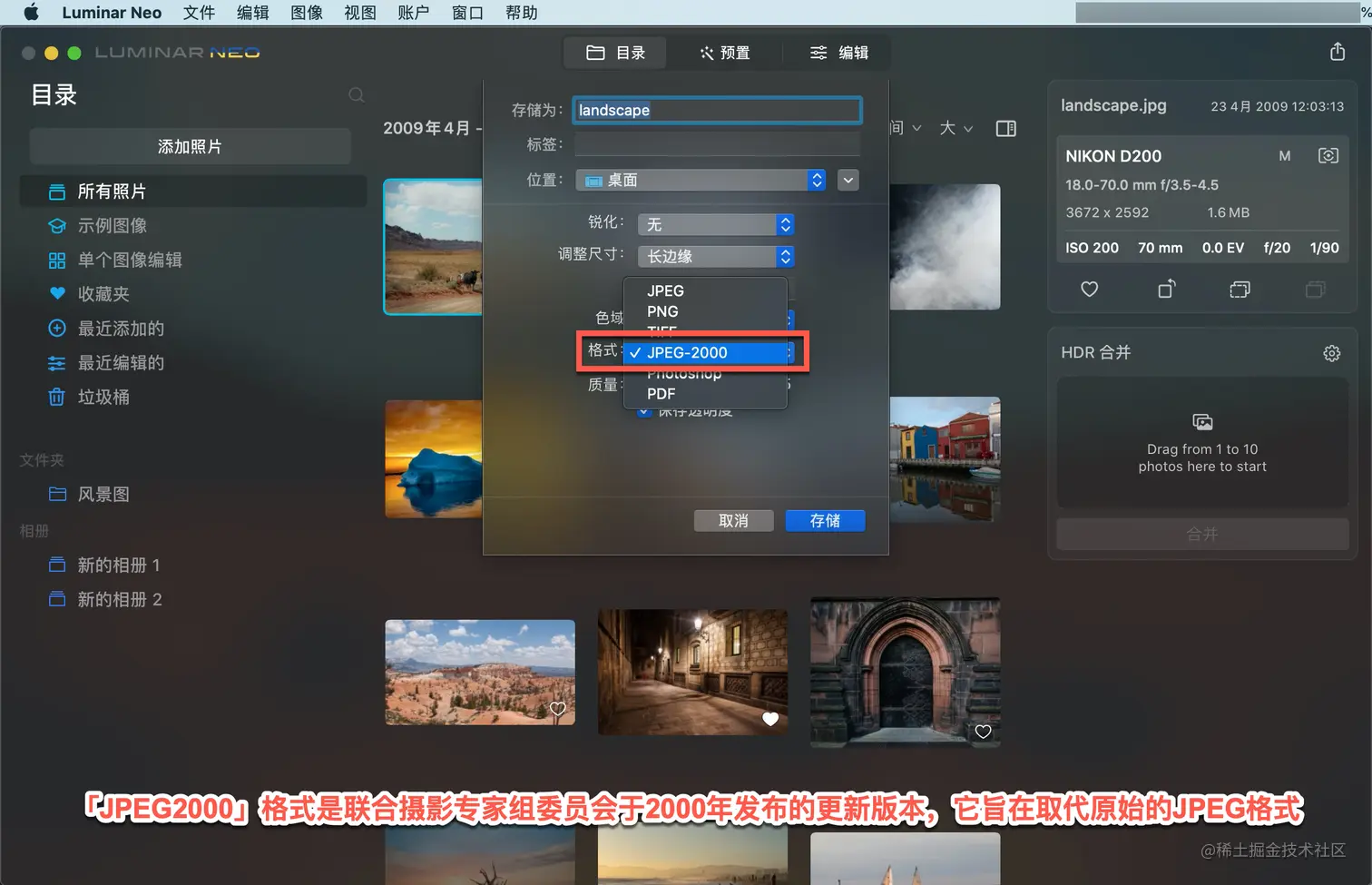Switch to the 目录 tab
The height and width of the screenshot is (885, 1372).
(x=615, y=53)
